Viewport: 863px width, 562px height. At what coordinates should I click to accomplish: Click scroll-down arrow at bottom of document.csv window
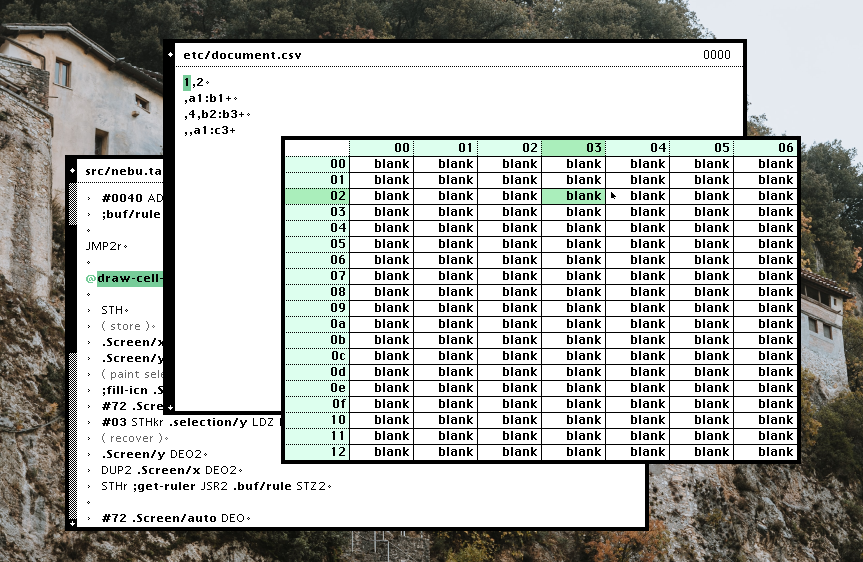pyautogui.click(x=170, y=406)
